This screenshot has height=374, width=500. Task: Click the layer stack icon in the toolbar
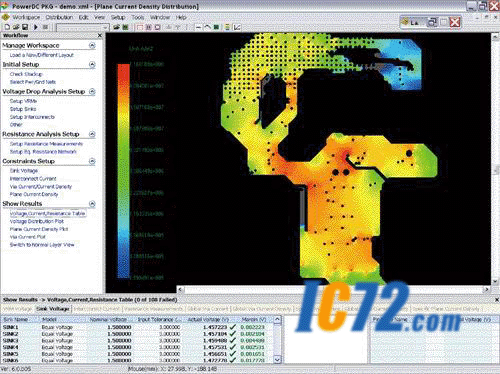pos(227,27)
